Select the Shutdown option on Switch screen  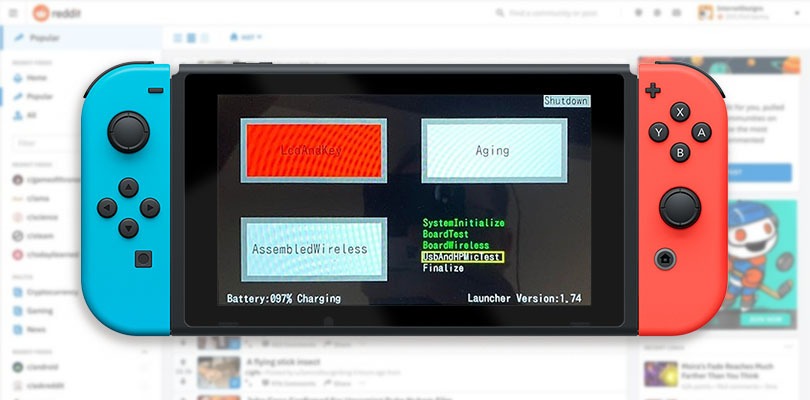[x=567, y=101]
